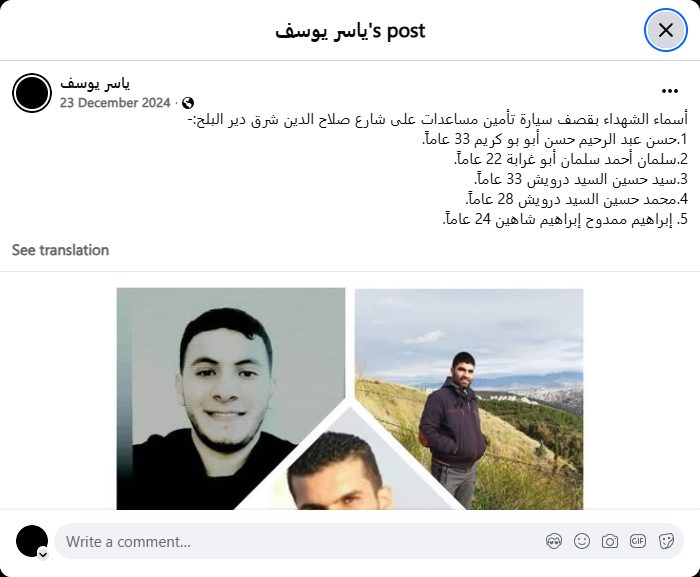This screenshot has height=577, width=700.
Task: Click the dialog heading ياسر يوسف's post
Action: [350, 31]
